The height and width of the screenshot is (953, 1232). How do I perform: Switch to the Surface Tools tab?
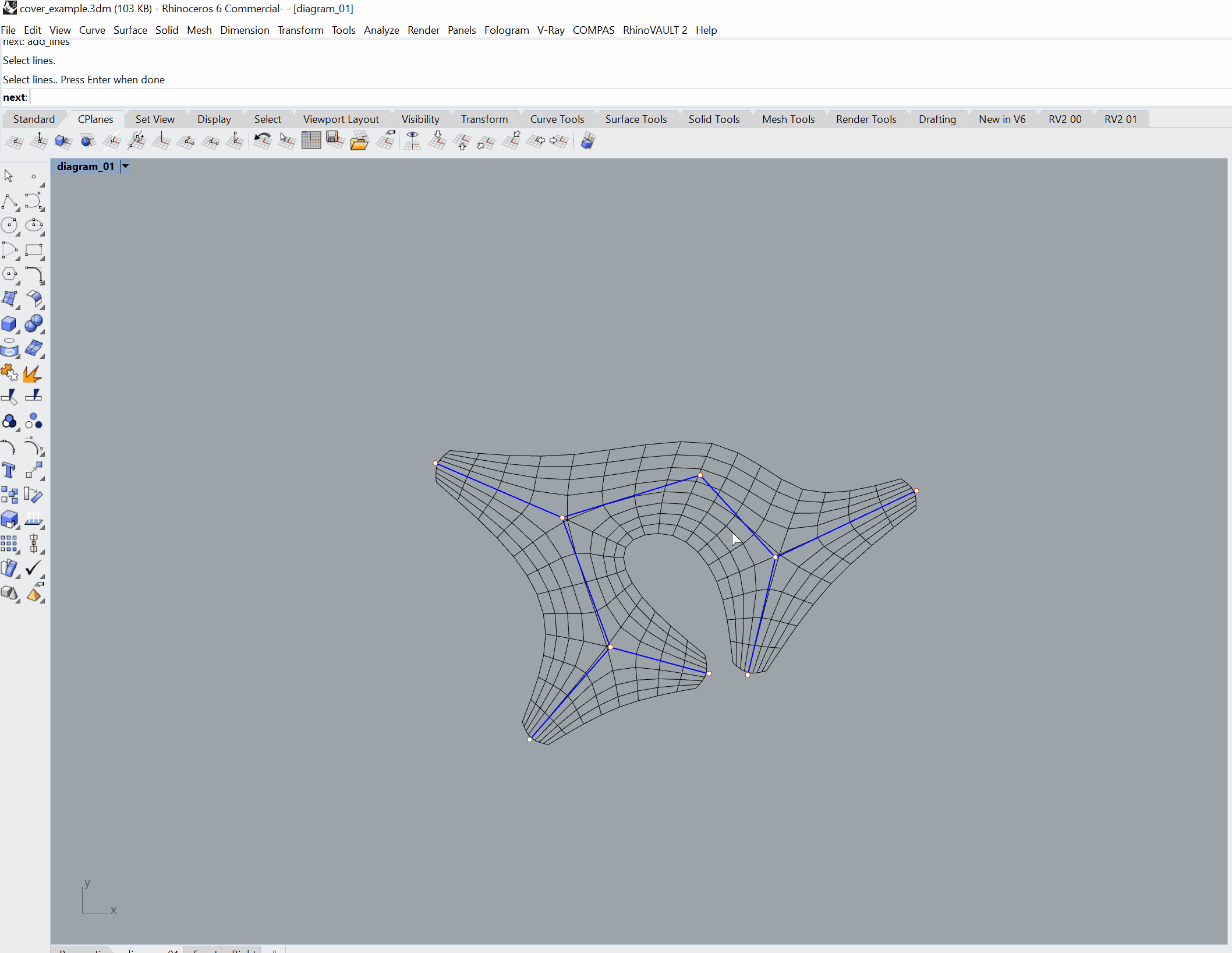pyautogui.click(x=636, y=119)
